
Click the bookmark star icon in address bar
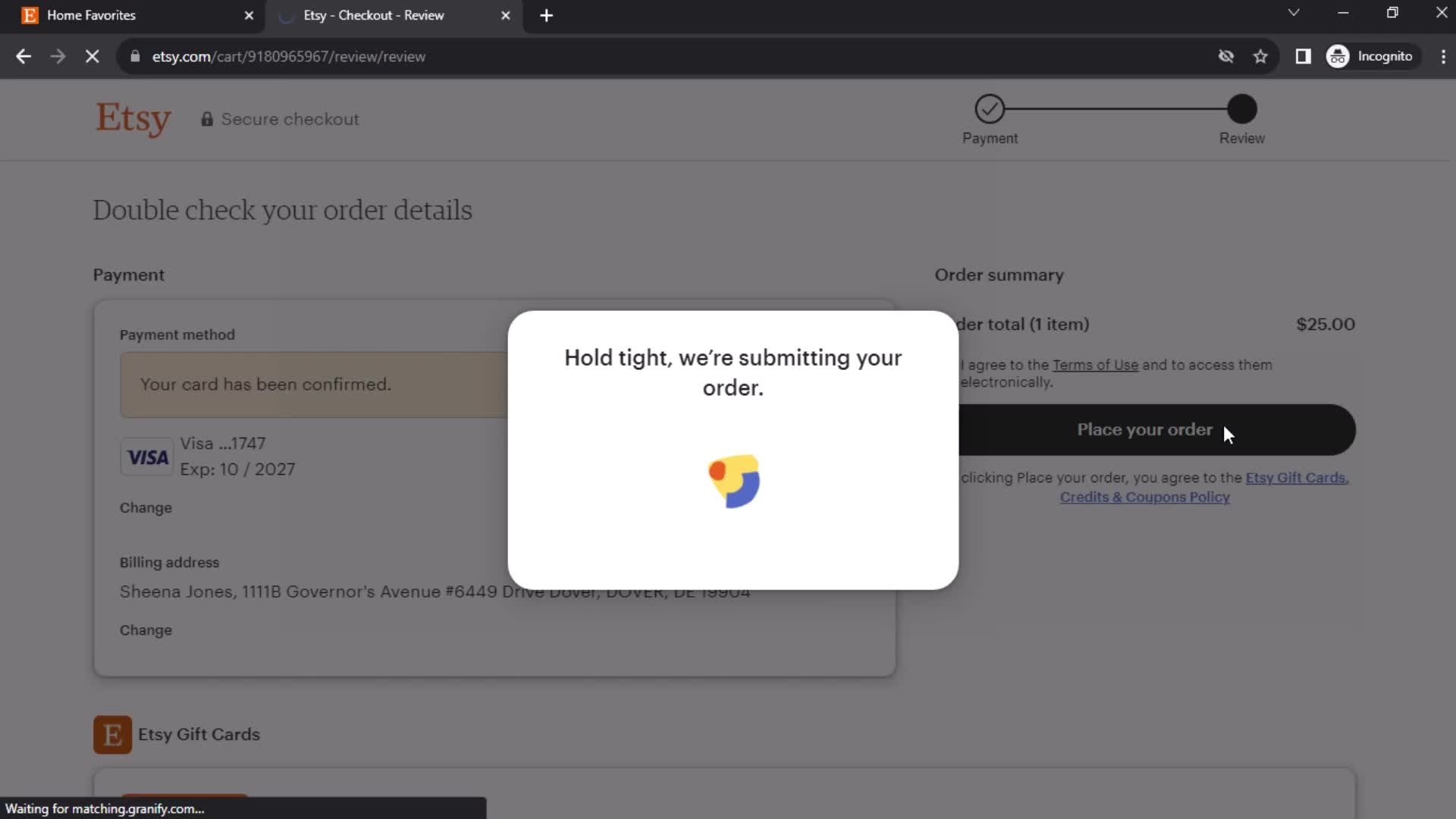point(1260,56)
